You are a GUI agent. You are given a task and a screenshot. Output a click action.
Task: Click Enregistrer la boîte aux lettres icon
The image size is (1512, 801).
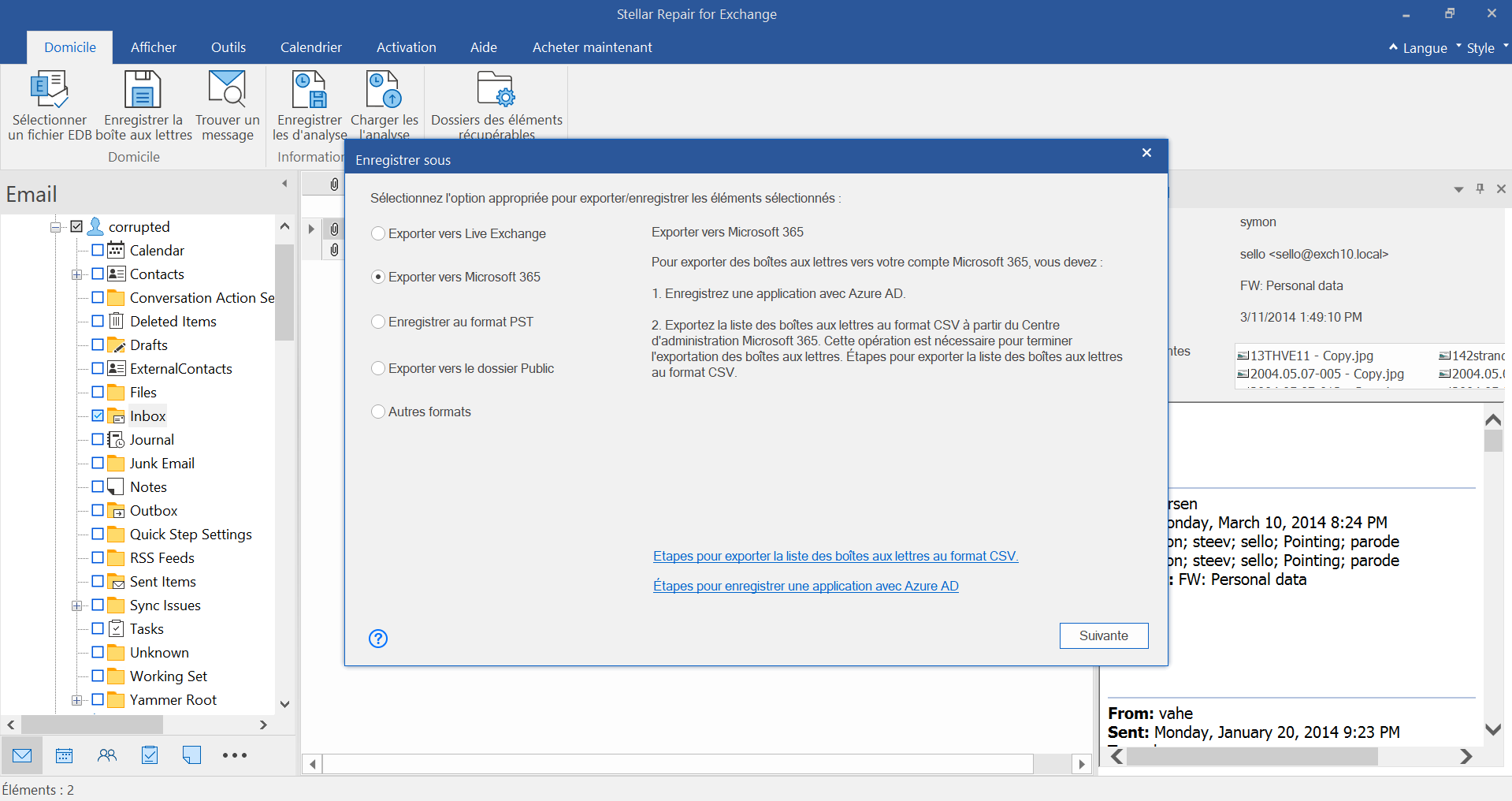coord(143,89)
